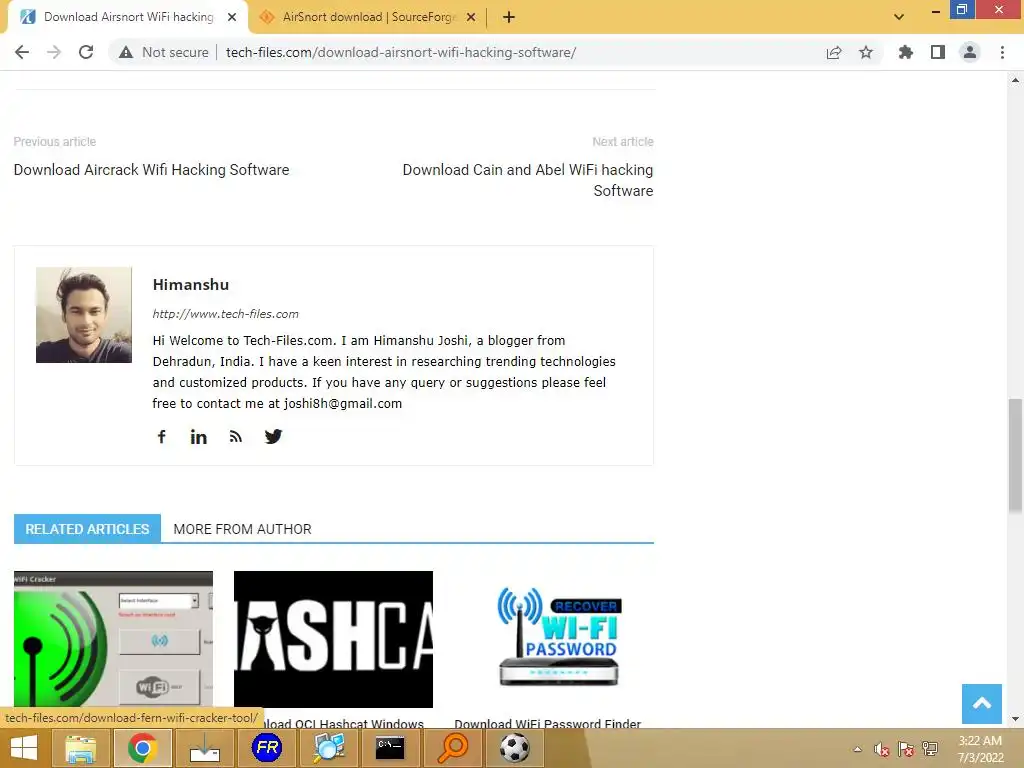Open the orange magnifier search app
The image size is (1024, 768).
click(x=453, y=748)
